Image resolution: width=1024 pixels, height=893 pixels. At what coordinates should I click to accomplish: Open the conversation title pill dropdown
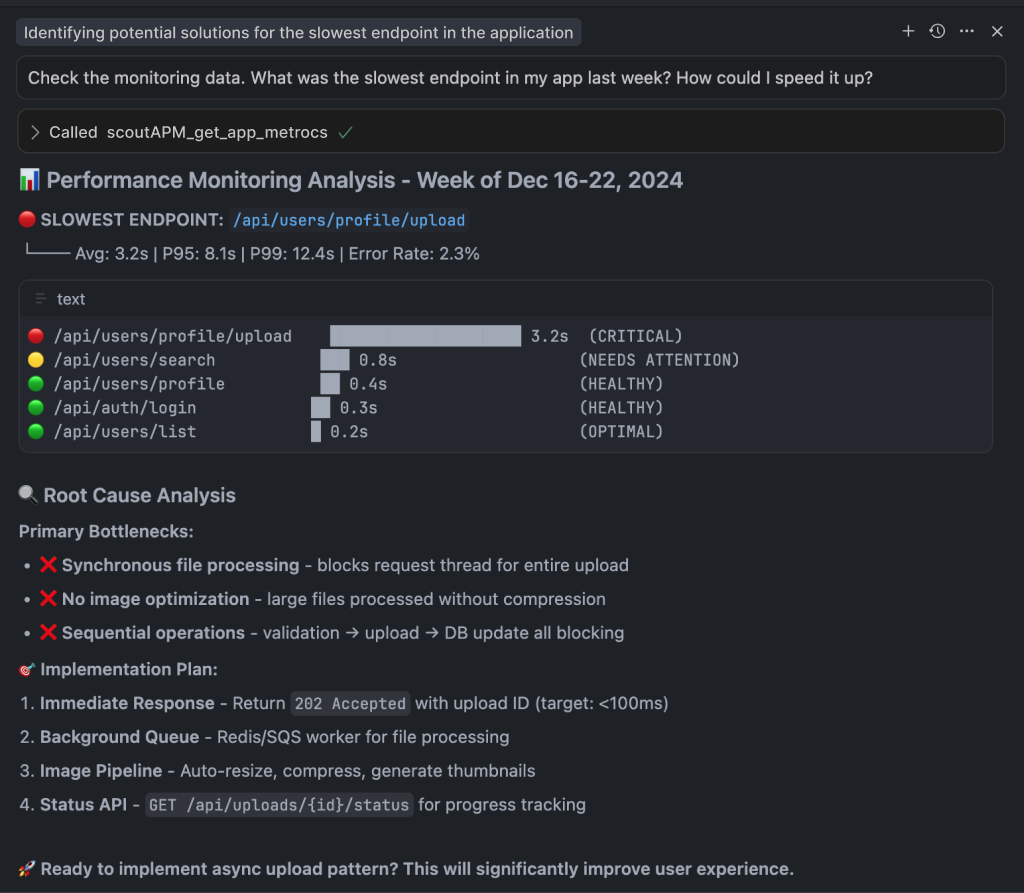(x=298, y=32)
